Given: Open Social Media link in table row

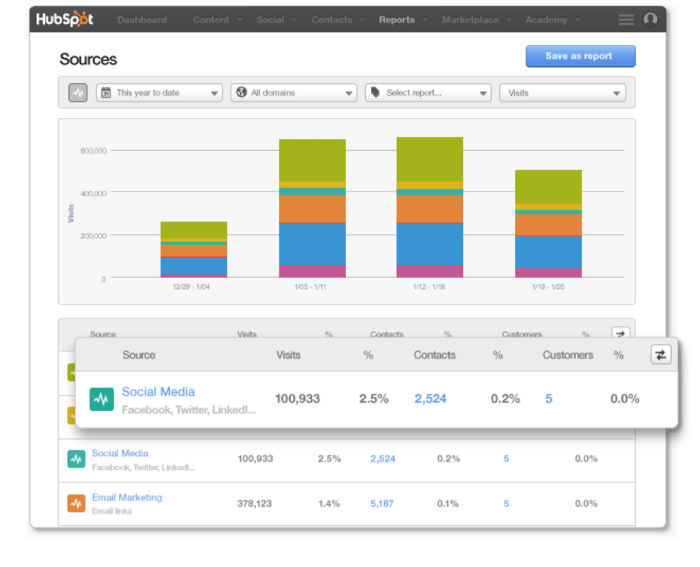Looking at the screenshot, I should (120, 453).
